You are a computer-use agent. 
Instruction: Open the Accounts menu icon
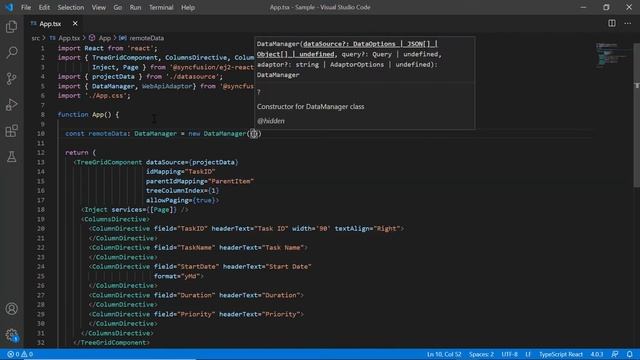[x=11, y=309]
